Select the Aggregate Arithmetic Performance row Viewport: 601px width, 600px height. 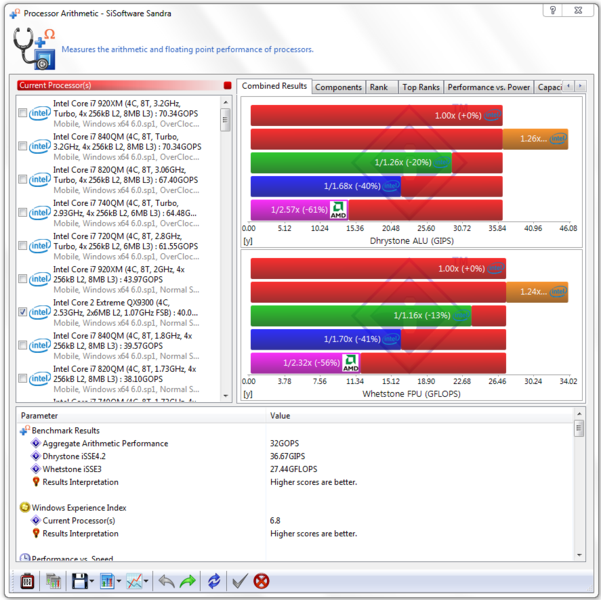pyautogui.click(x=295, y=444)
